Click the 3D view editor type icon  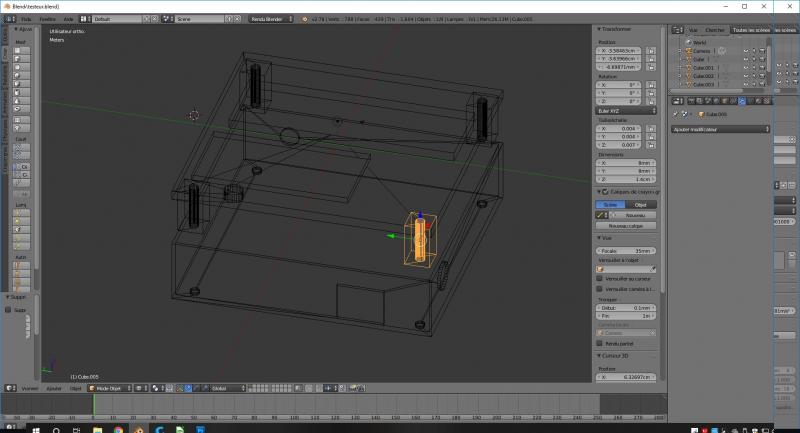9,388
